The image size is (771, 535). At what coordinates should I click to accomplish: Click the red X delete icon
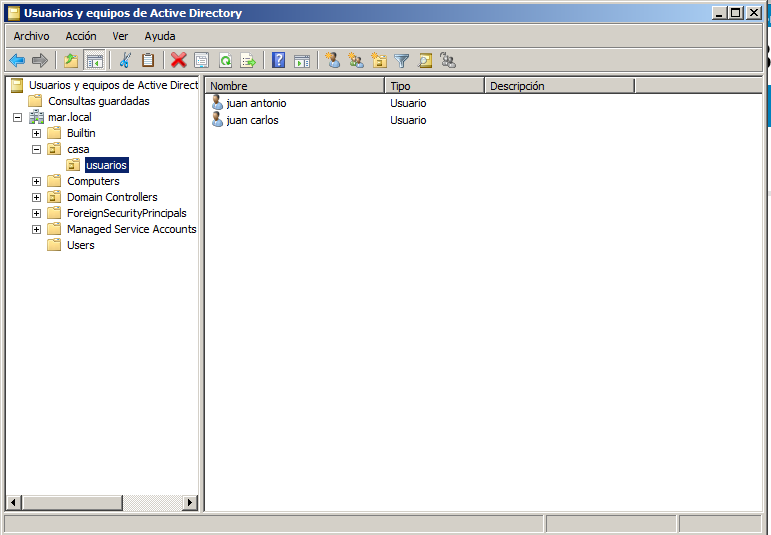pos(178,61)
